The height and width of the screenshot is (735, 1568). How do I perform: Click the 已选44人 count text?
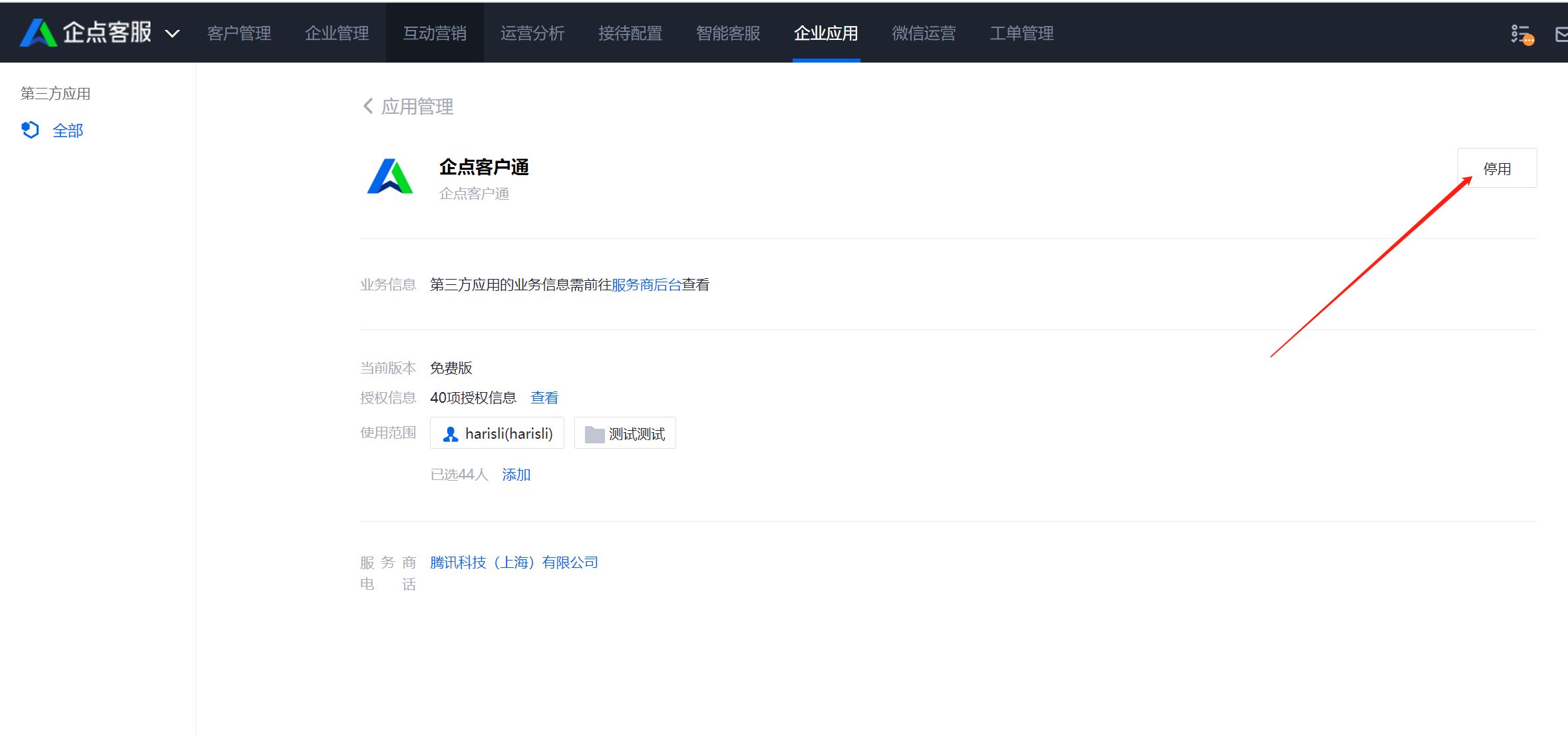[459, 475]
